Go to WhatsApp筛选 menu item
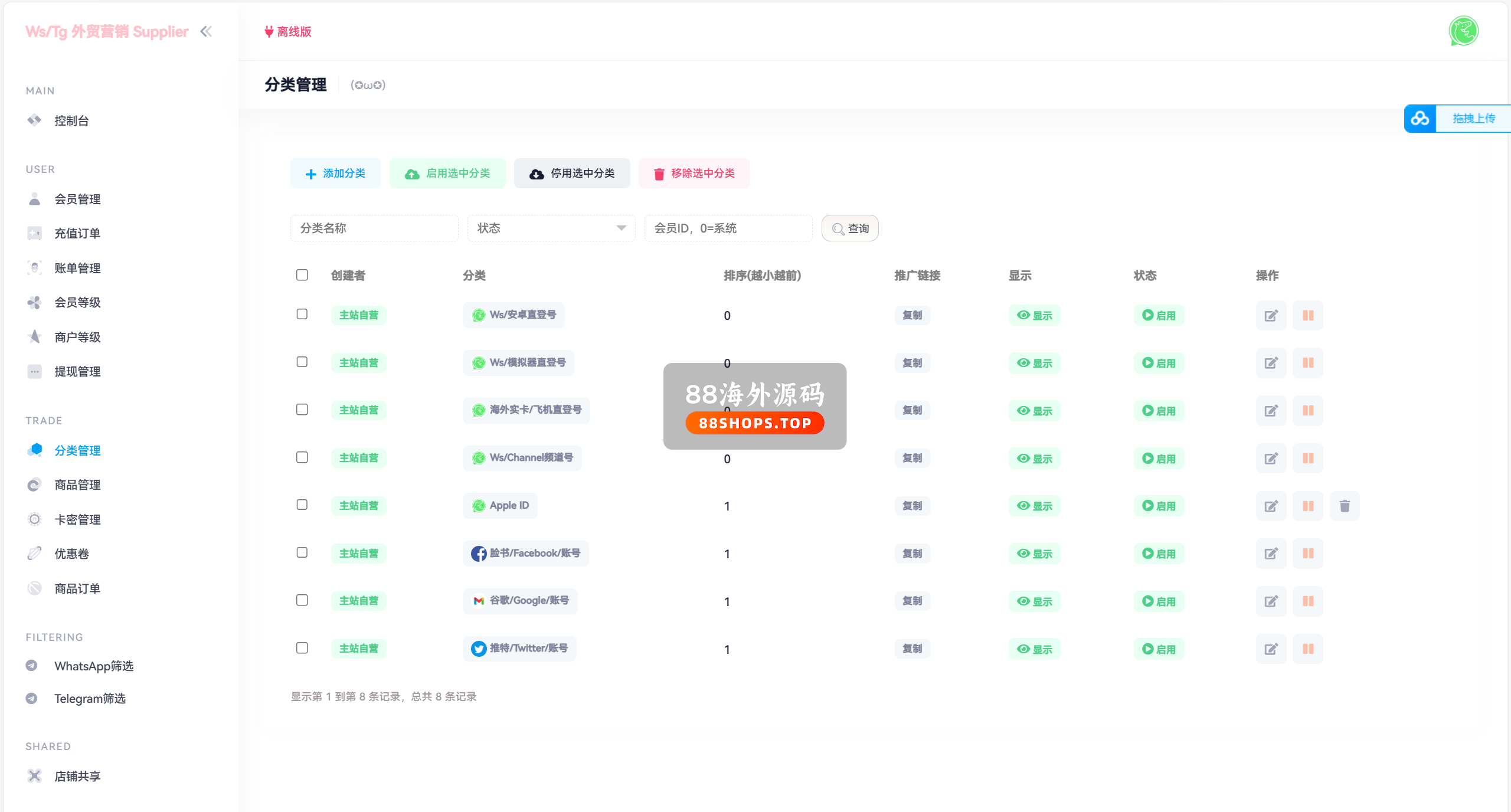Screen dimensions: 1511x812 pyautogui.click(x=94, y=666)
